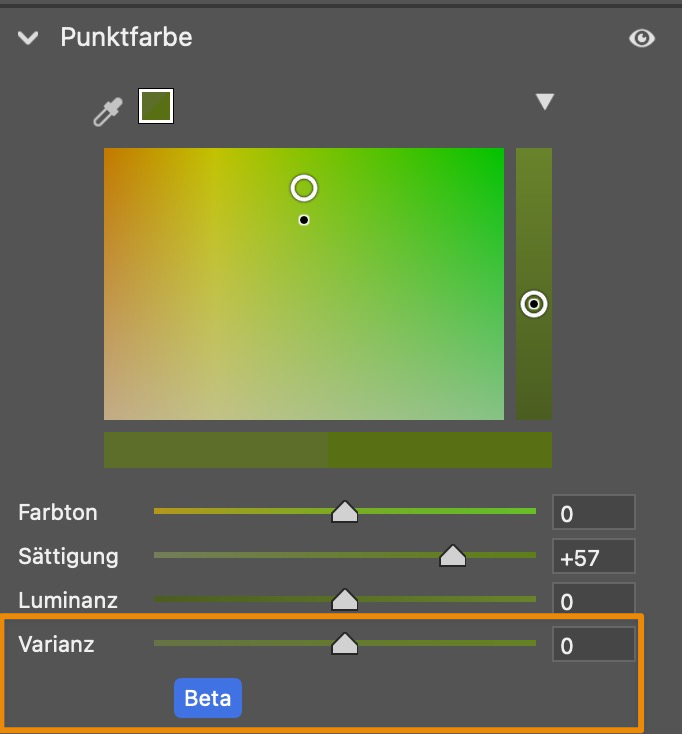Click the Sättigung slider thumb
The height and width of the screenshot is (734, 682).
tap(453, 556)
